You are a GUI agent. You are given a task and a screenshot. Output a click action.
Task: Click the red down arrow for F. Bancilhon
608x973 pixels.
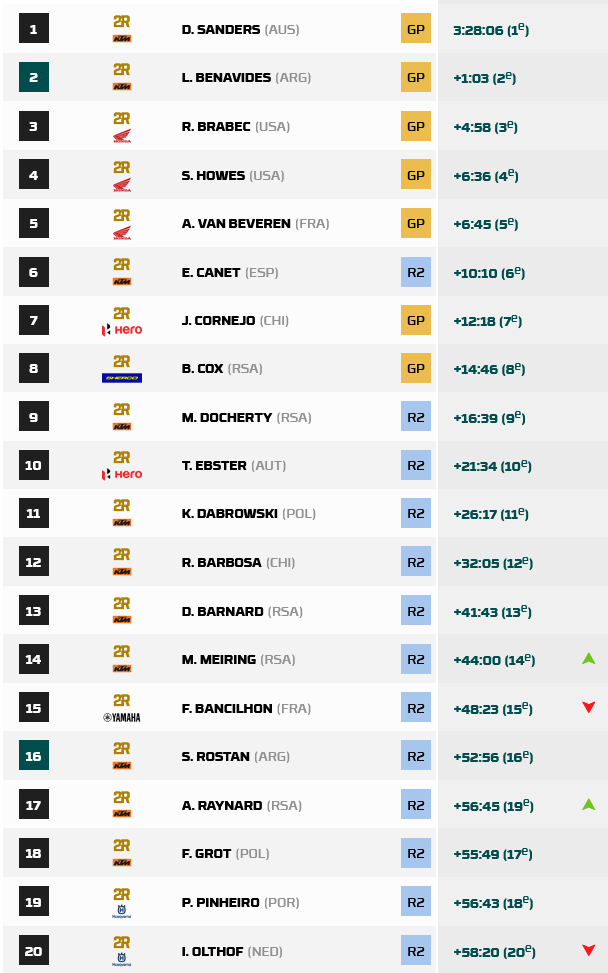(589, 708)
